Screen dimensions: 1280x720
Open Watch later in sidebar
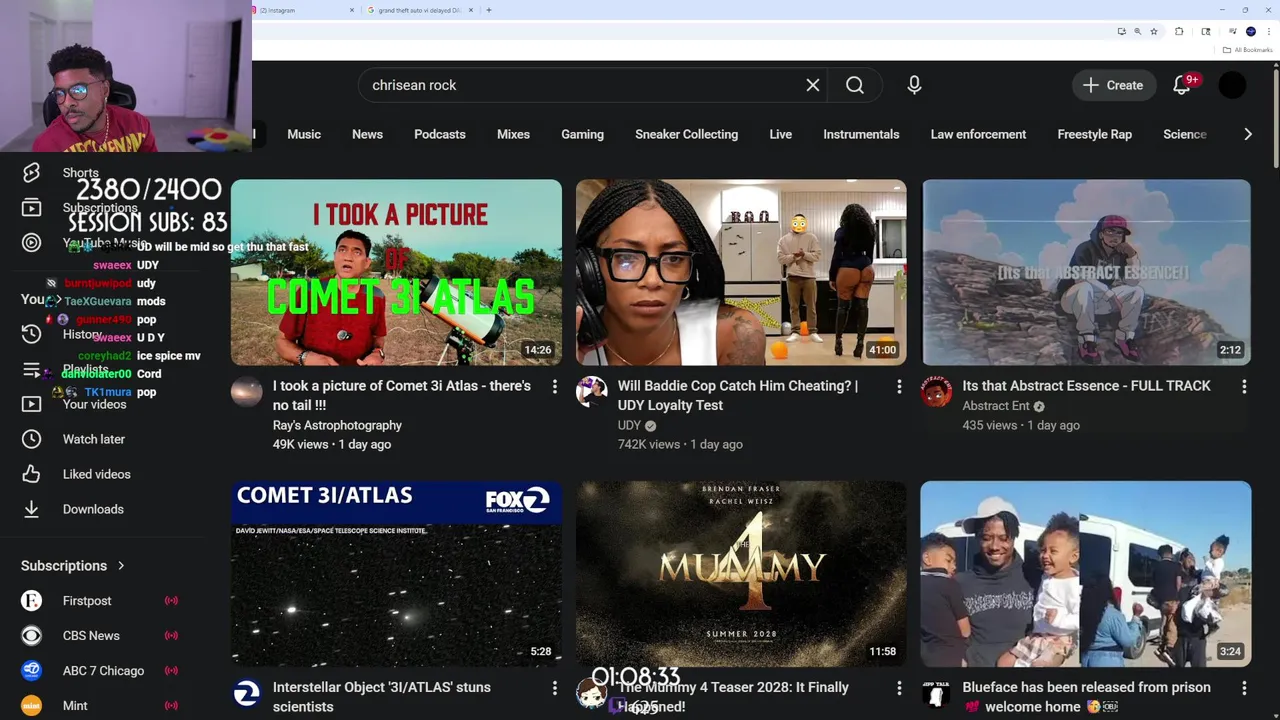tap(93, 439)
